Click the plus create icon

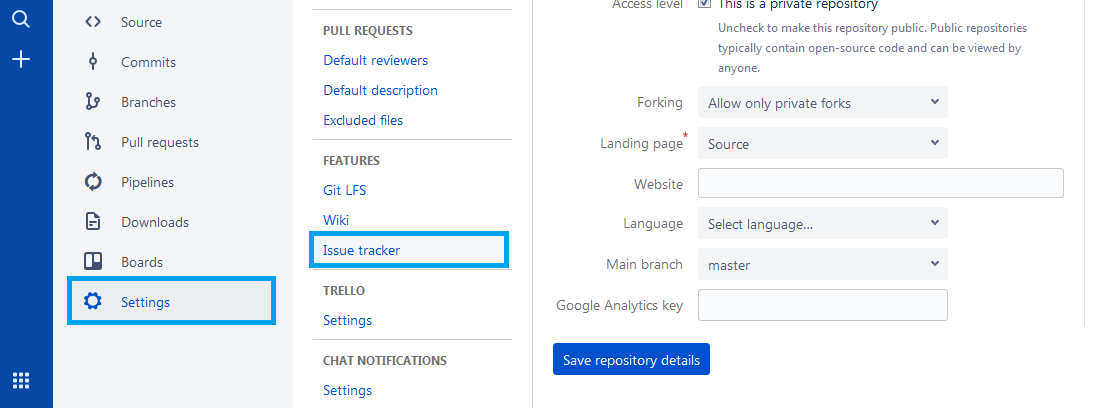tap(21, 59)
